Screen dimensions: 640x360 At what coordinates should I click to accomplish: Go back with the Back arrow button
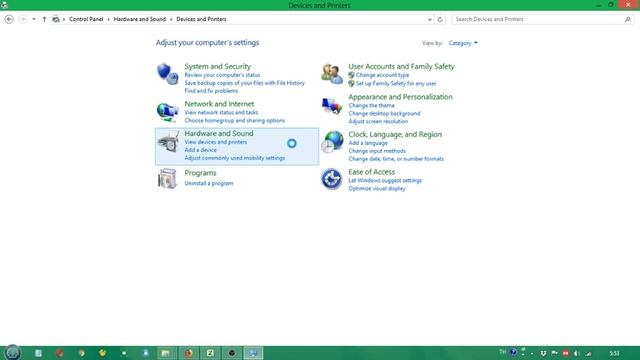[x=9, y=19]
